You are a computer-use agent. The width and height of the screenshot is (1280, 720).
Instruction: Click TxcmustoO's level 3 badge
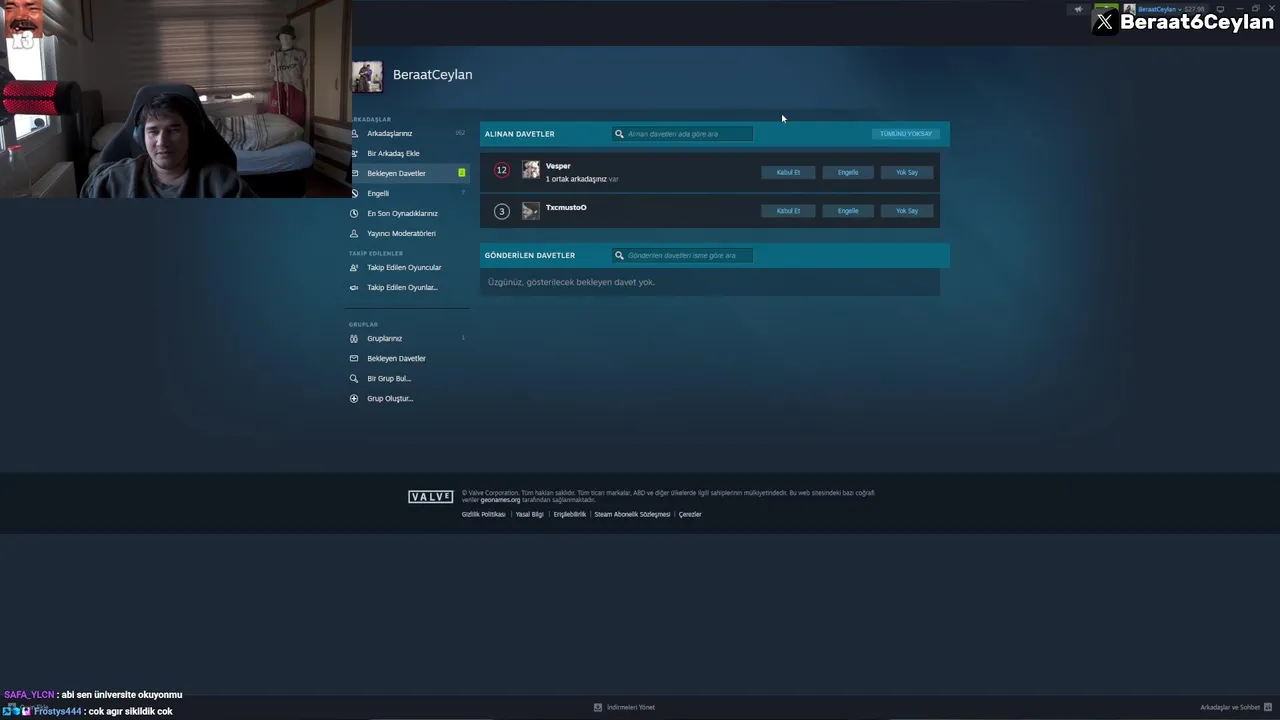click(502, 211)
